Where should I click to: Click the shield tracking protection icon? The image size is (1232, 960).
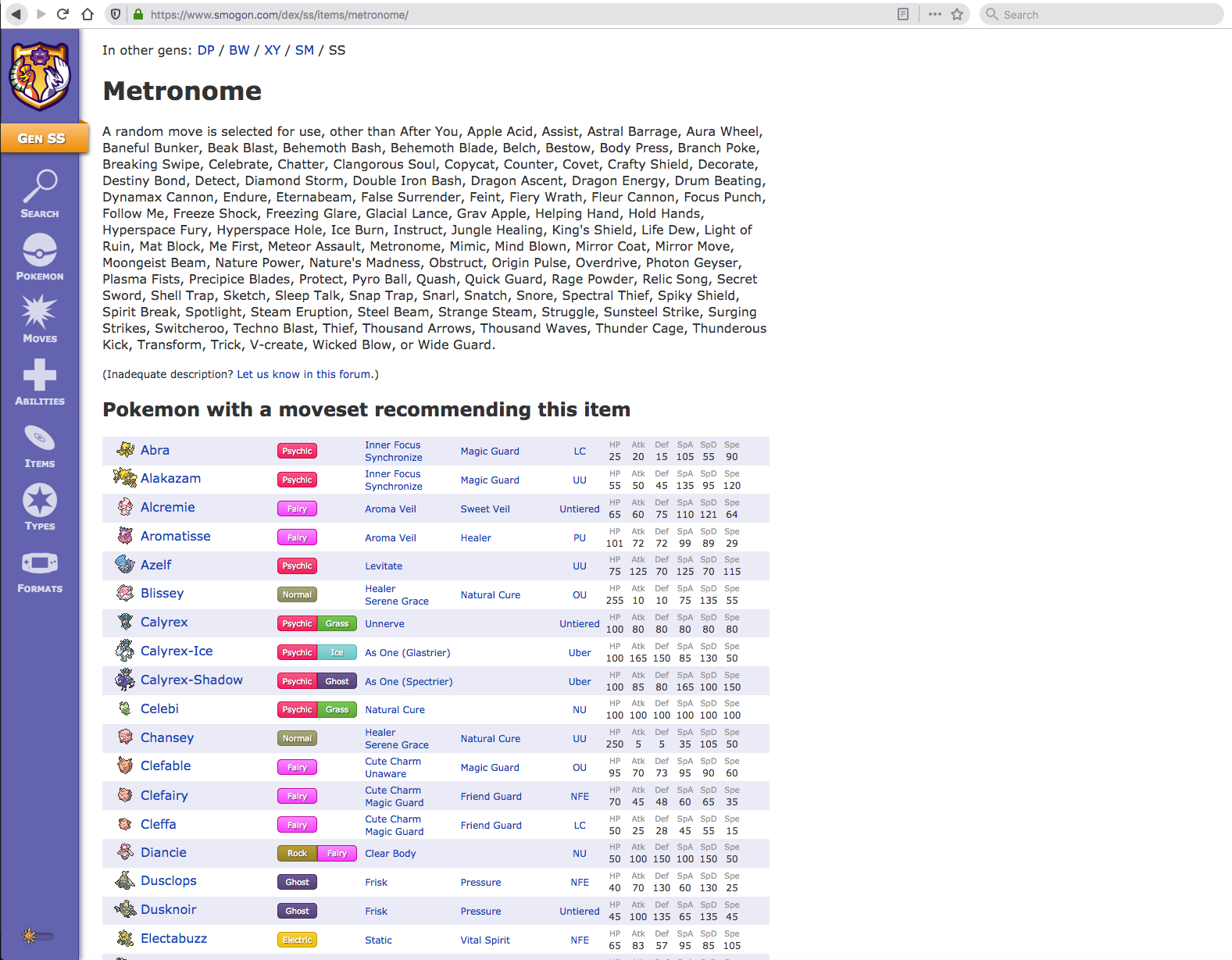point(116,14)
